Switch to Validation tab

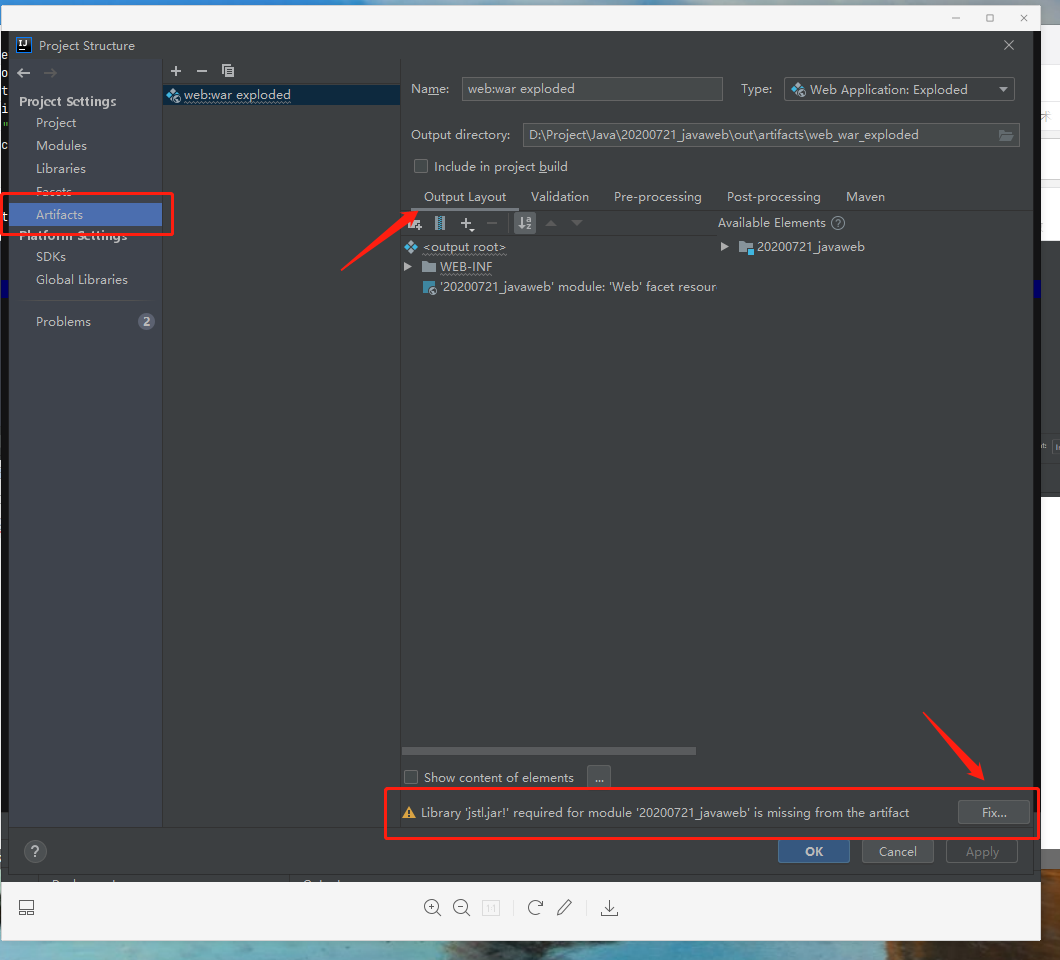pyautogui.click(x=560, y=197)
